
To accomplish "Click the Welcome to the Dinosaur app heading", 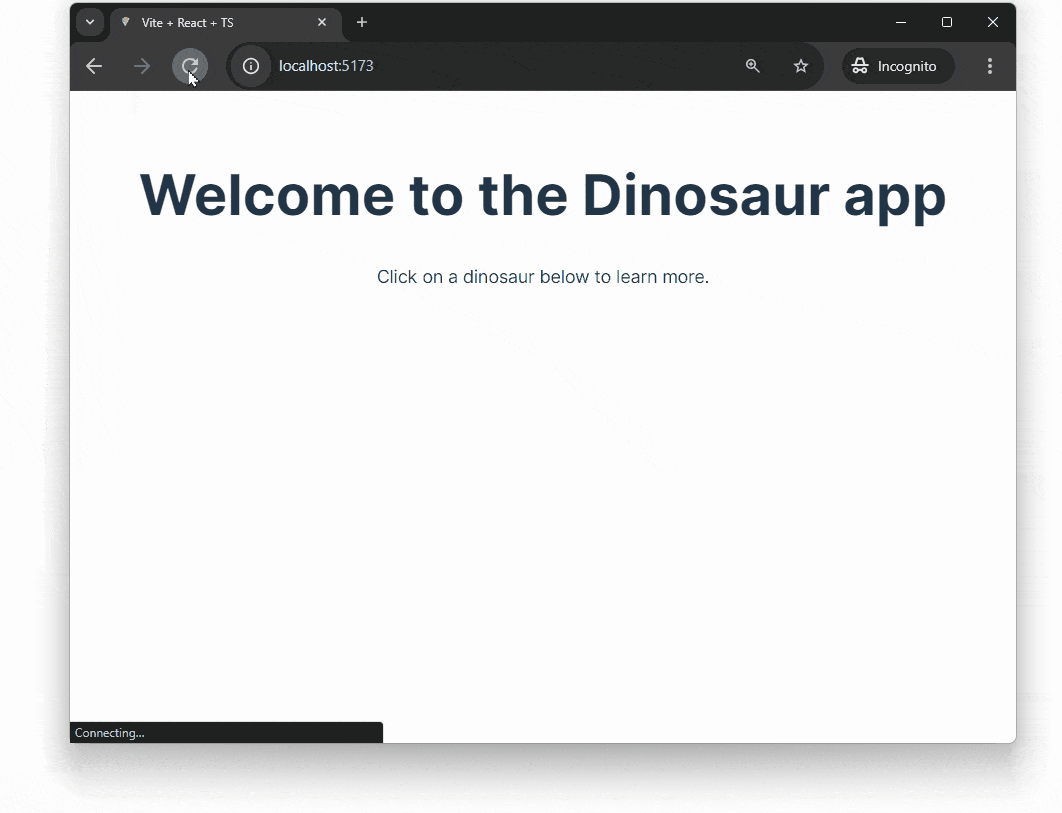I will [x=542, y=196].
